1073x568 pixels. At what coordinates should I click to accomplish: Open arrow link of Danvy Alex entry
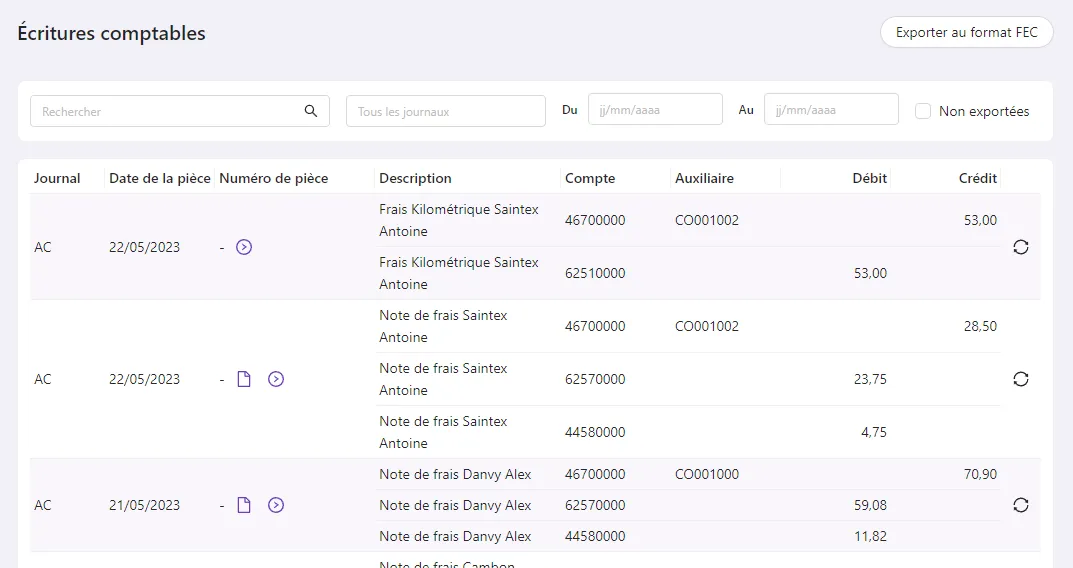tap(276, 505)
